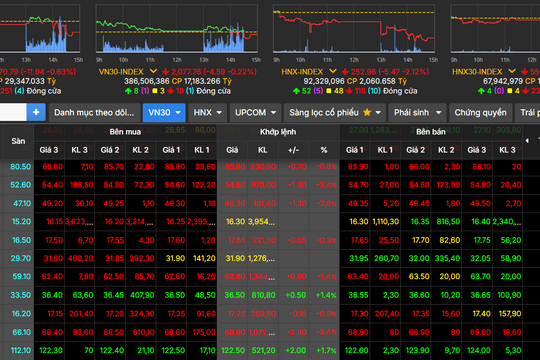Click the Khớp lệnh Giá column header

232,150
